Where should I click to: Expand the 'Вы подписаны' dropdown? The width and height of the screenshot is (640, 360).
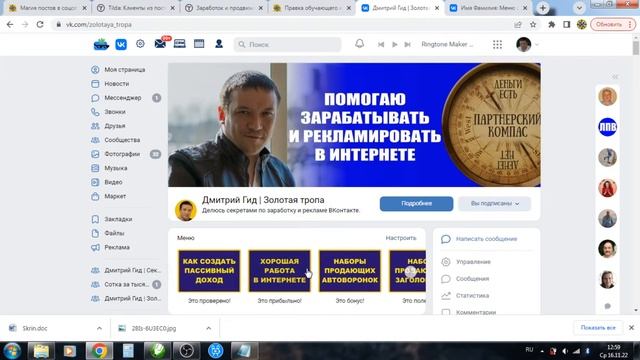(494, 203)
